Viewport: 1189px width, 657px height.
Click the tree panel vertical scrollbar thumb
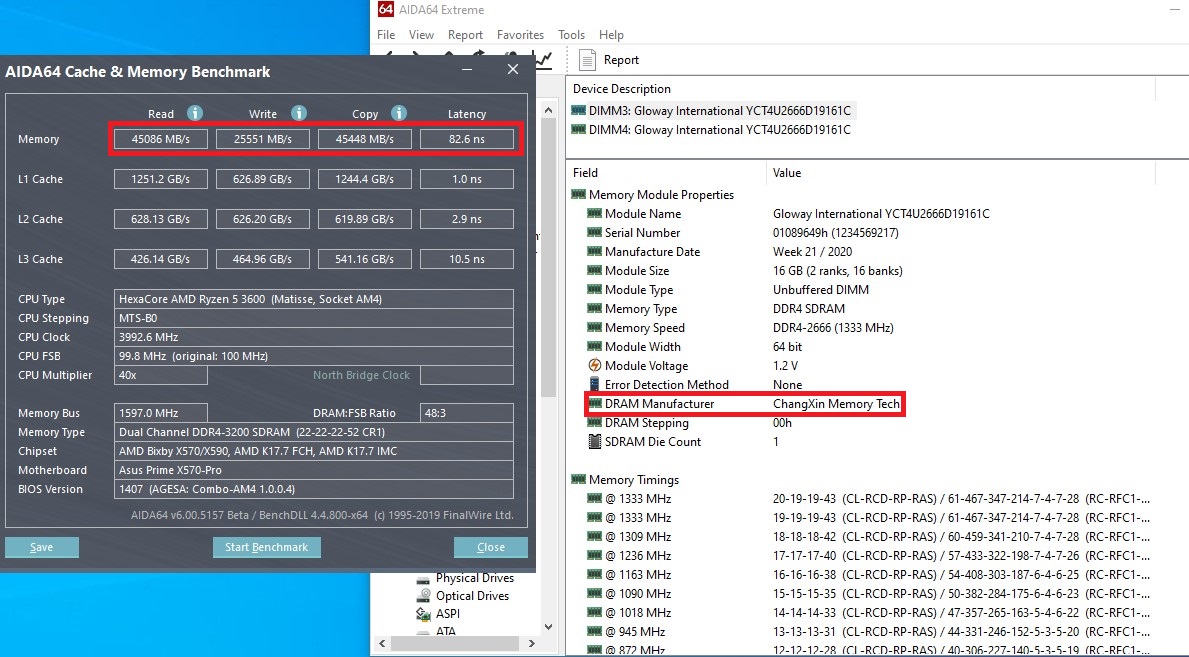548,258
